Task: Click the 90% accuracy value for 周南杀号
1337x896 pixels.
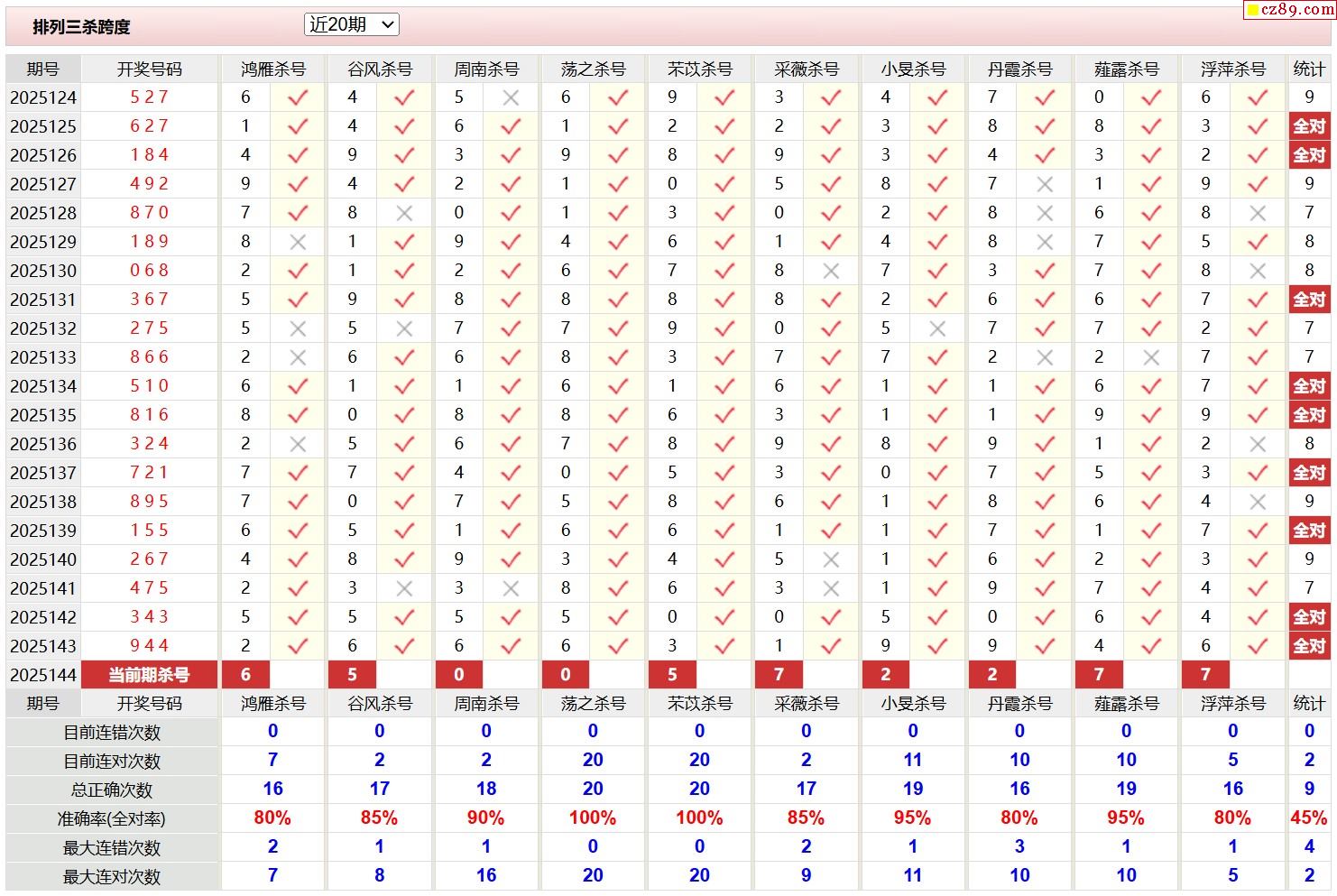Action: click(x=485, y=818)
